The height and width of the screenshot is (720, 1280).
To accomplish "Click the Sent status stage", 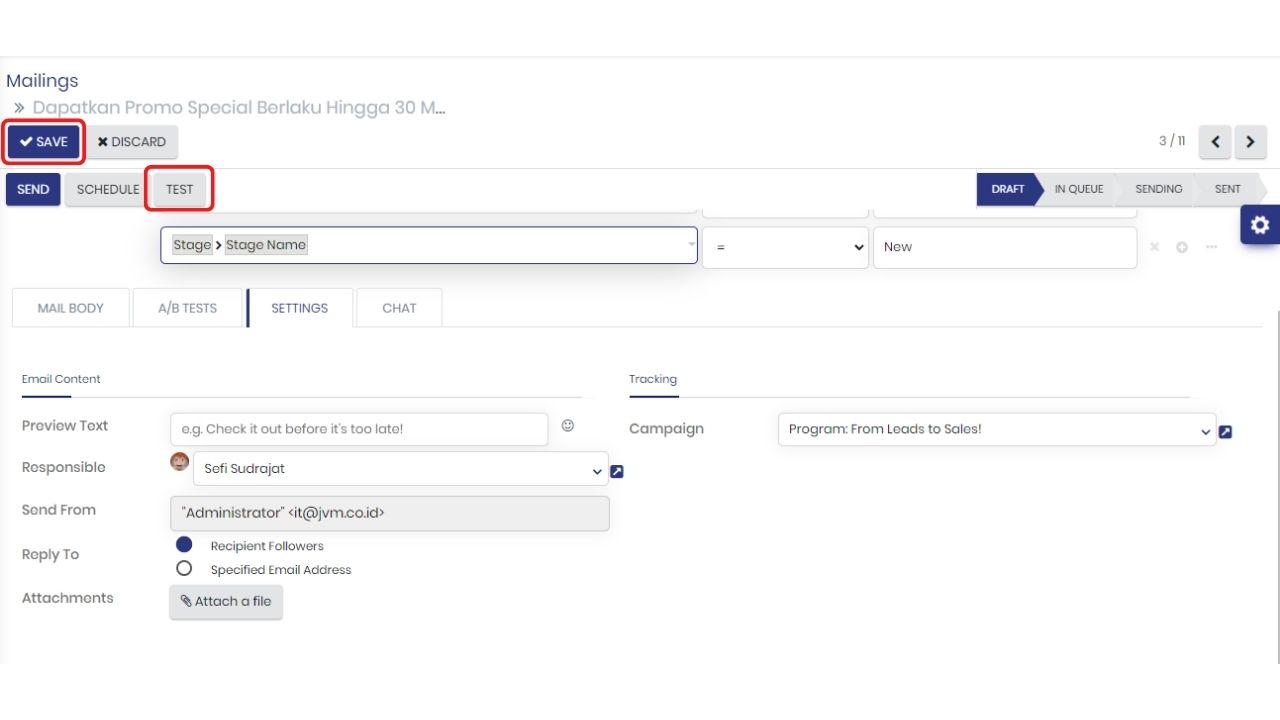I will tap(1228, 189).
